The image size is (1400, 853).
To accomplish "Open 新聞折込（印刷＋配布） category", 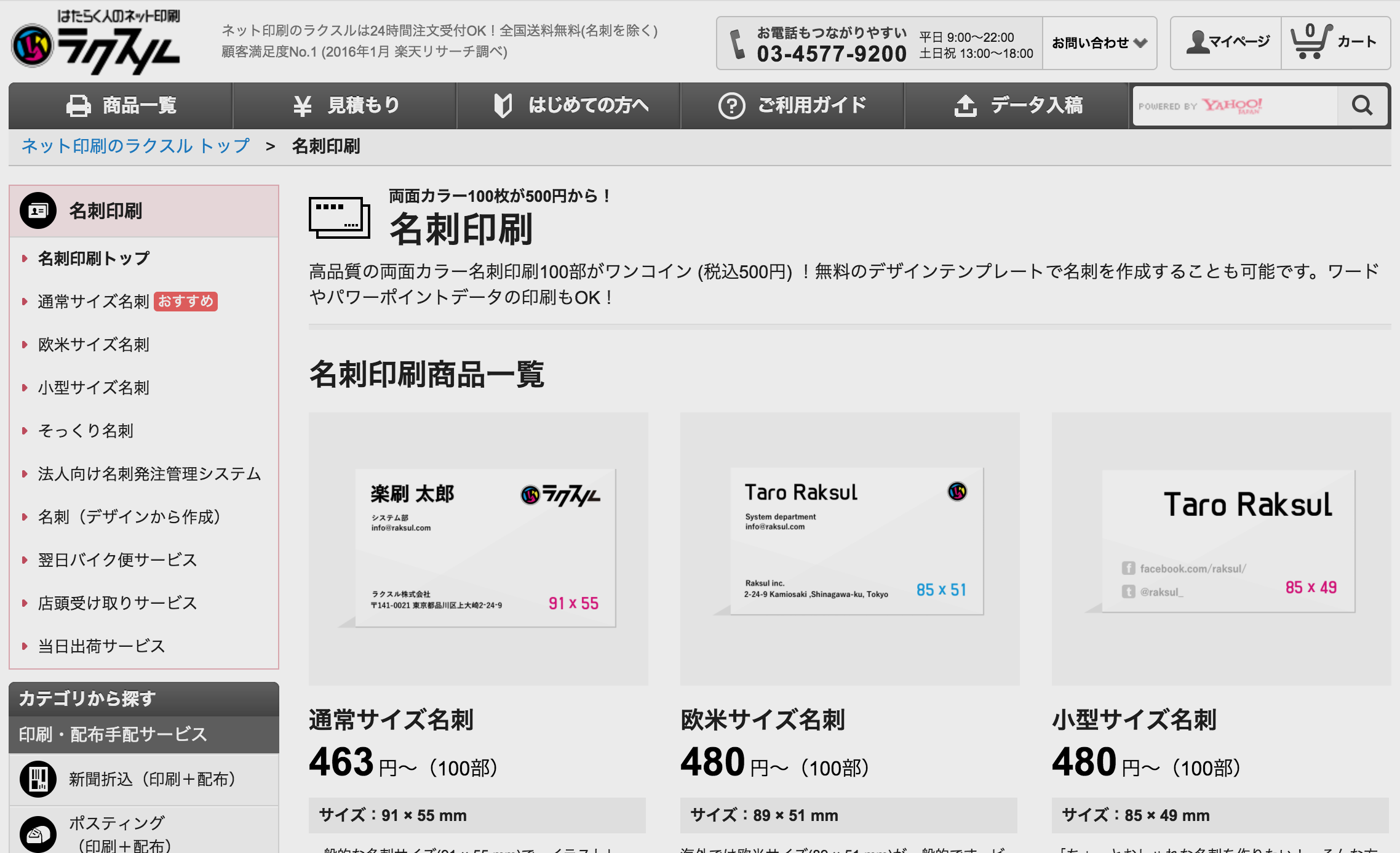I will click(153, 779).
